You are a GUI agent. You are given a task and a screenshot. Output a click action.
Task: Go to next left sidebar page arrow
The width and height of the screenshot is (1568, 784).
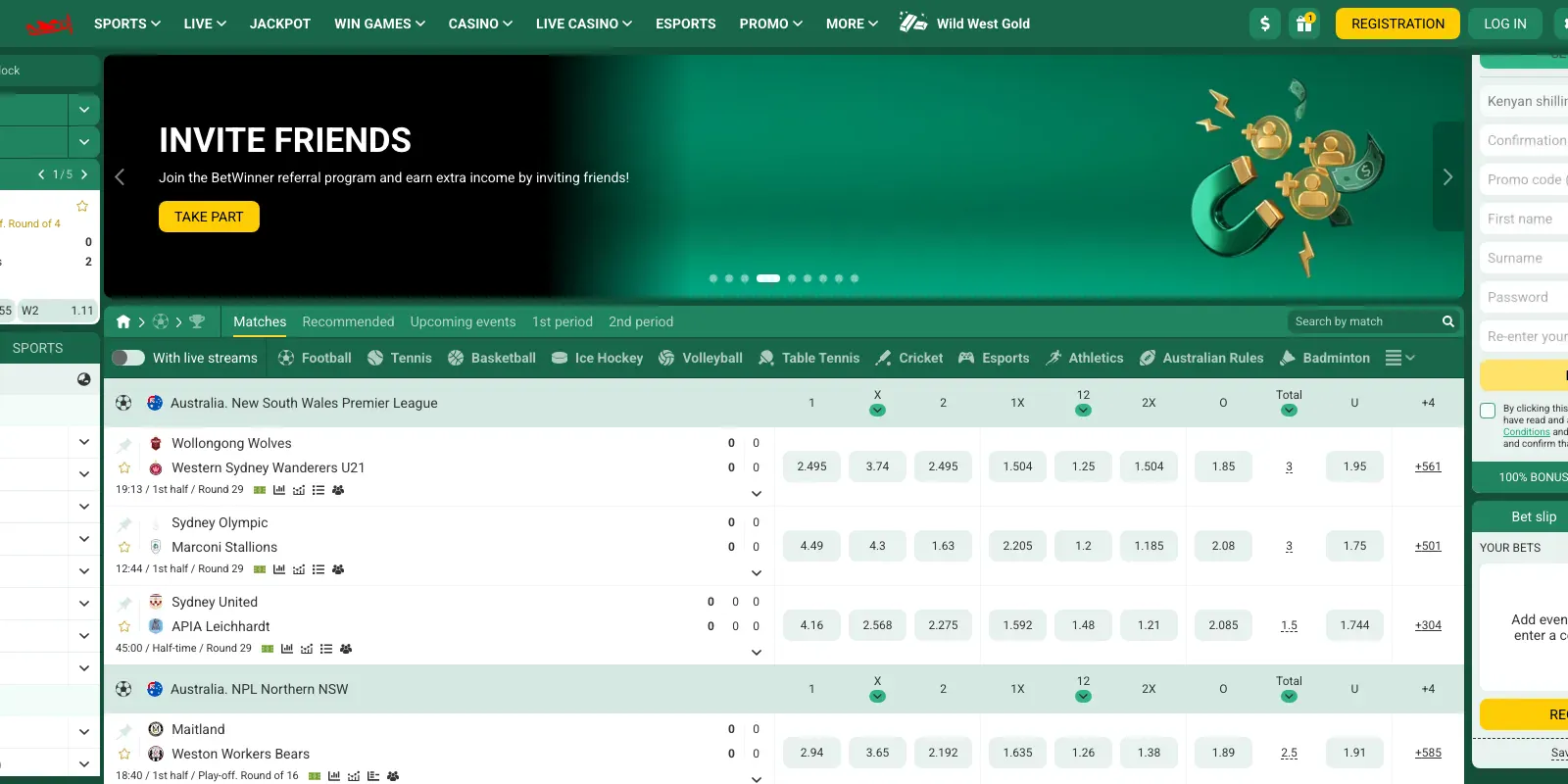click(x=84, y=174)
